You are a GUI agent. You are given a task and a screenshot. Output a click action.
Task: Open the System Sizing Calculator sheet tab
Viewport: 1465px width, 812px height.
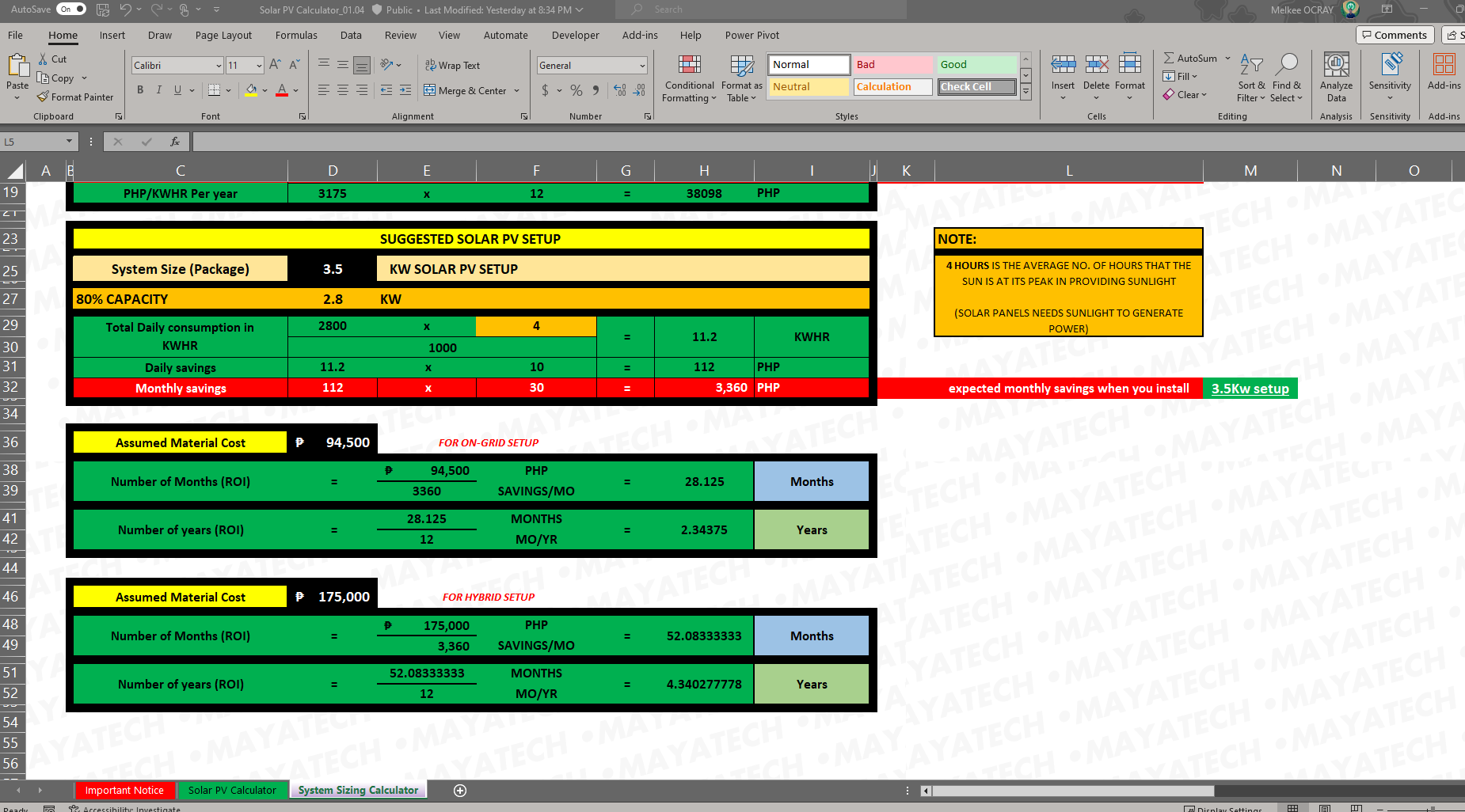pyautogui.click(x=358, y=790)
